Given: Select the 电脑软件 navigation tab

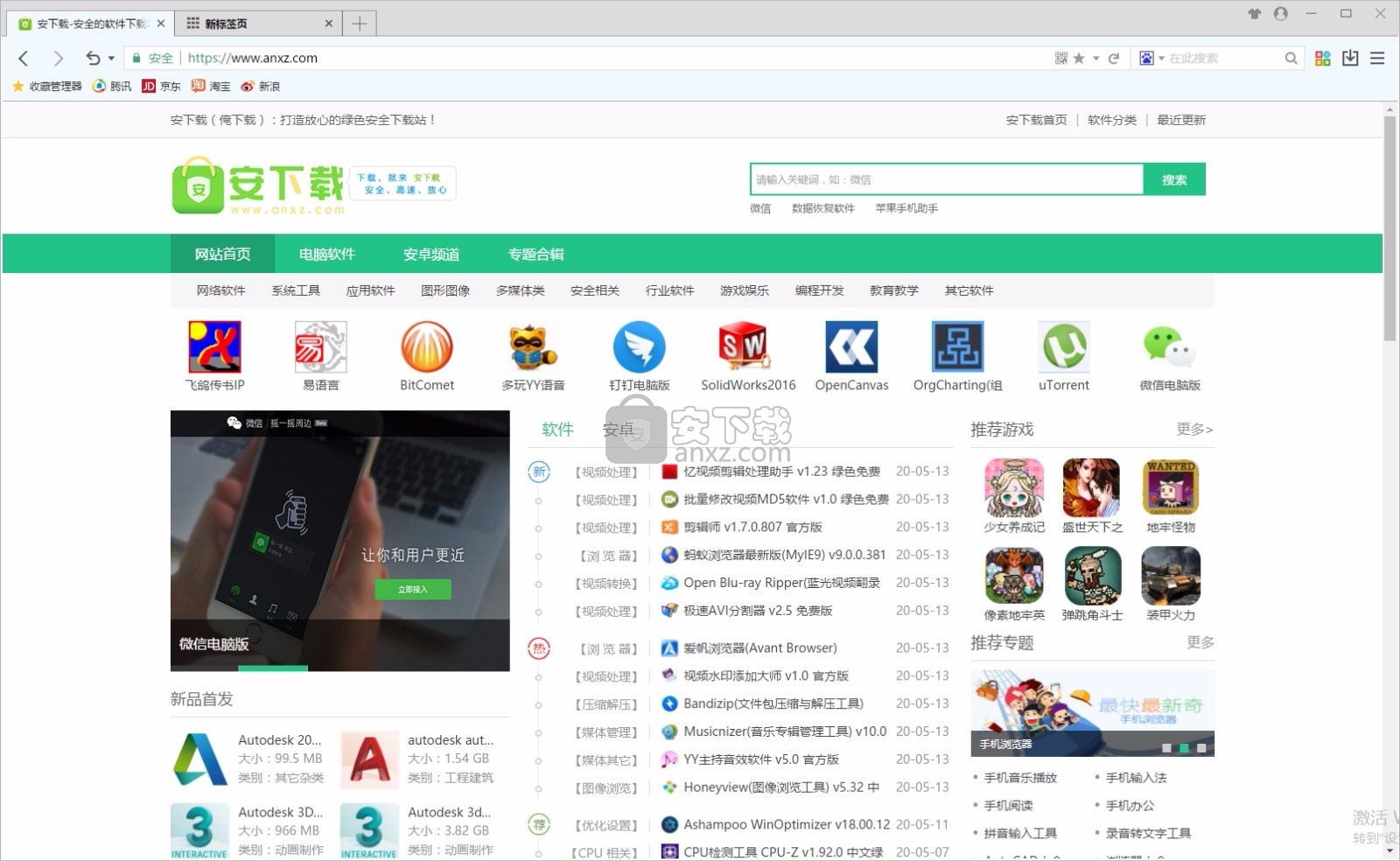Looking at the screenshot, I should [326, 255].
